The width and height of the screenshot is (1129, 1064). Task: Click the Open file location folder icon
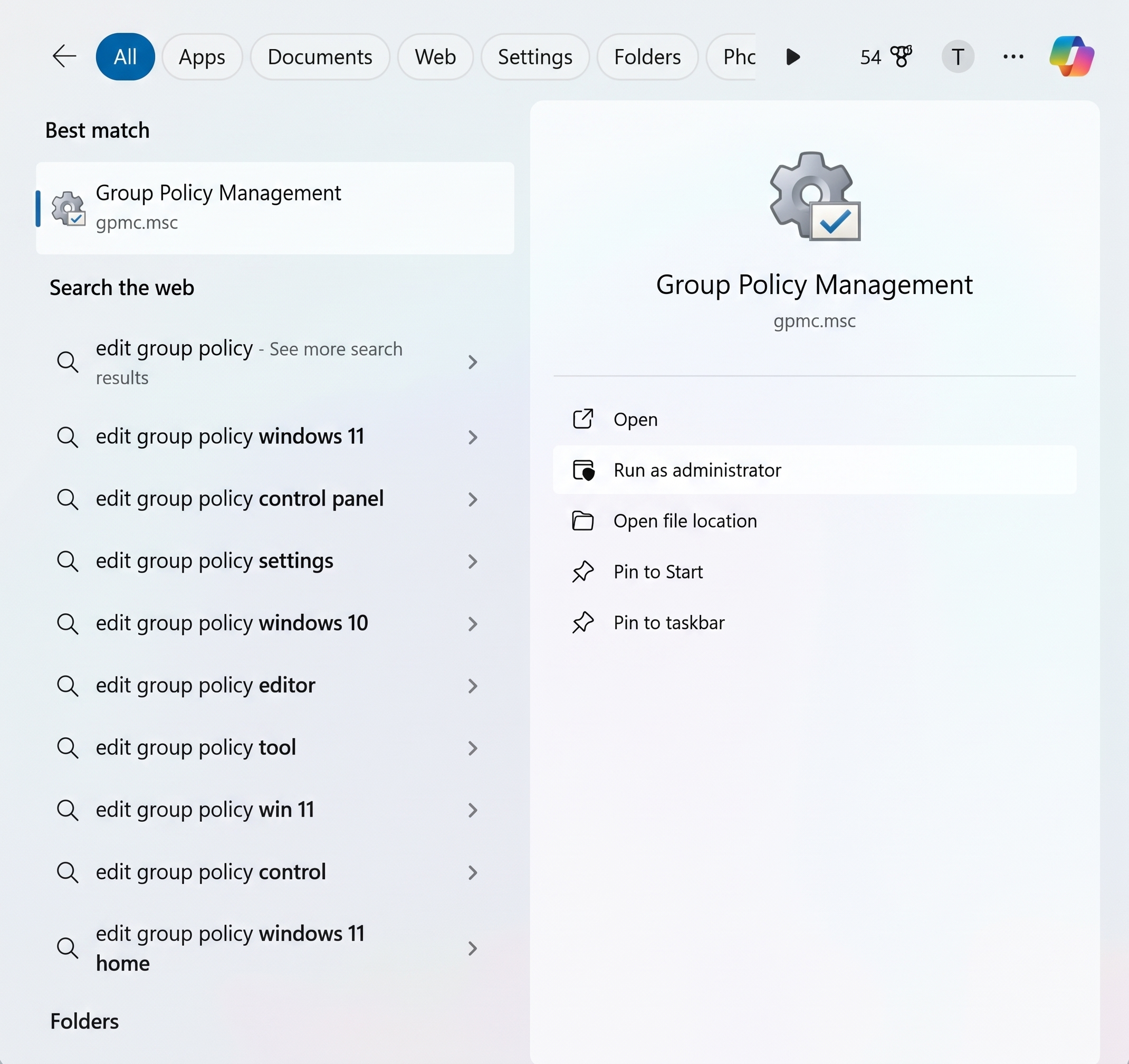tap(582, 521)
